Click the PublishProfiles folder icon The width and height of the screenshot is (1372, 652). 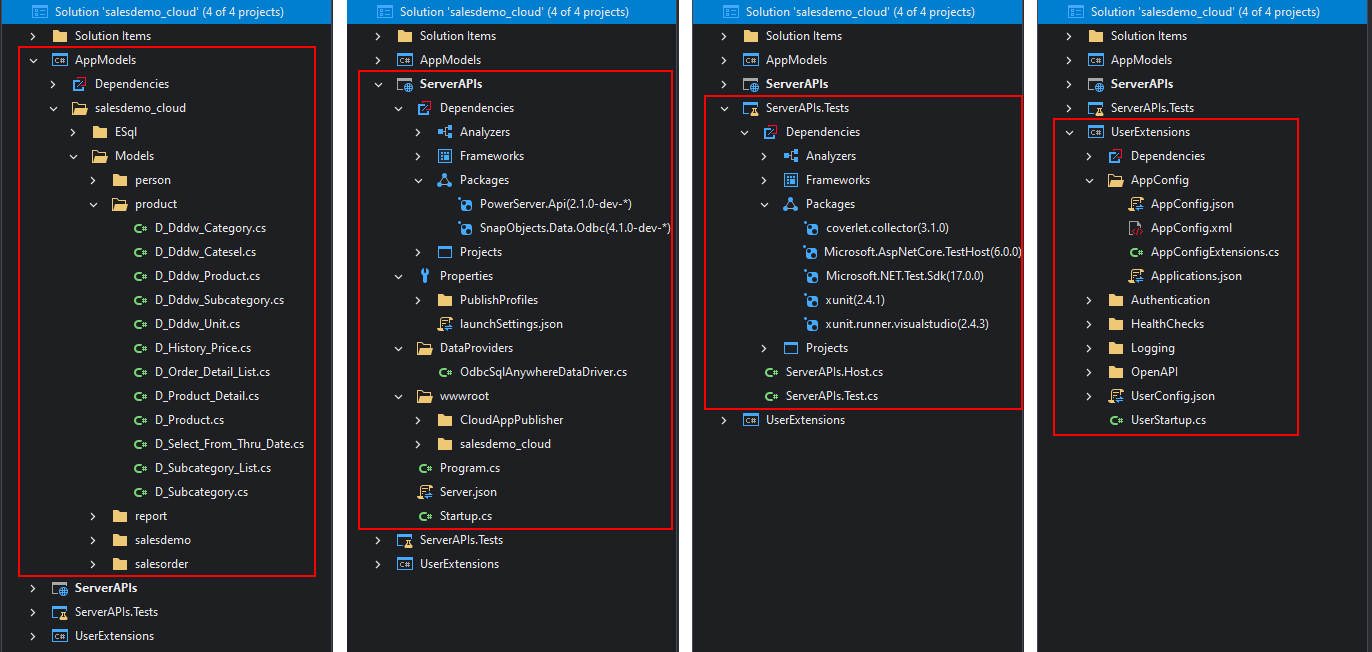point(445,300)
